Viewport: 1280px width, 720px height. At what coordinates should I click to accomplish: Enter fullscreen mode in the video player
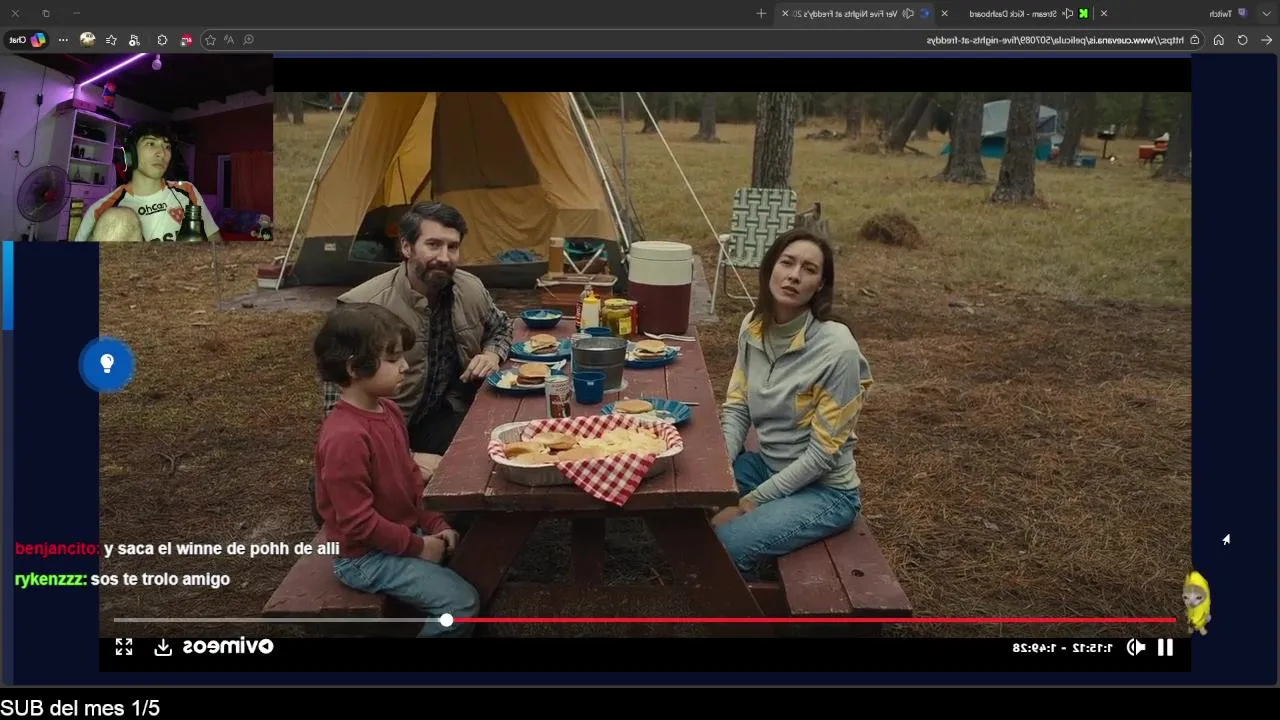click(124, 647)
